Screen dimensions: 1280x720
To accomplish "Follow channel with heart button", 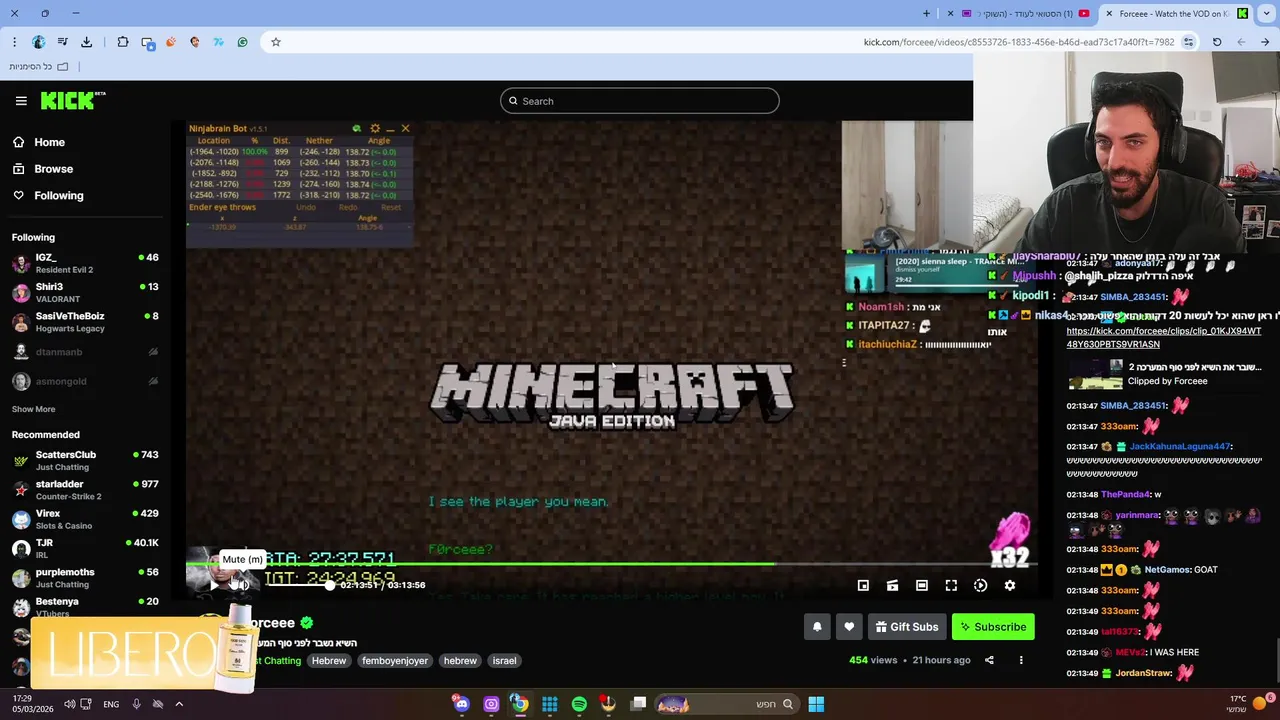I will pos(849,627).
